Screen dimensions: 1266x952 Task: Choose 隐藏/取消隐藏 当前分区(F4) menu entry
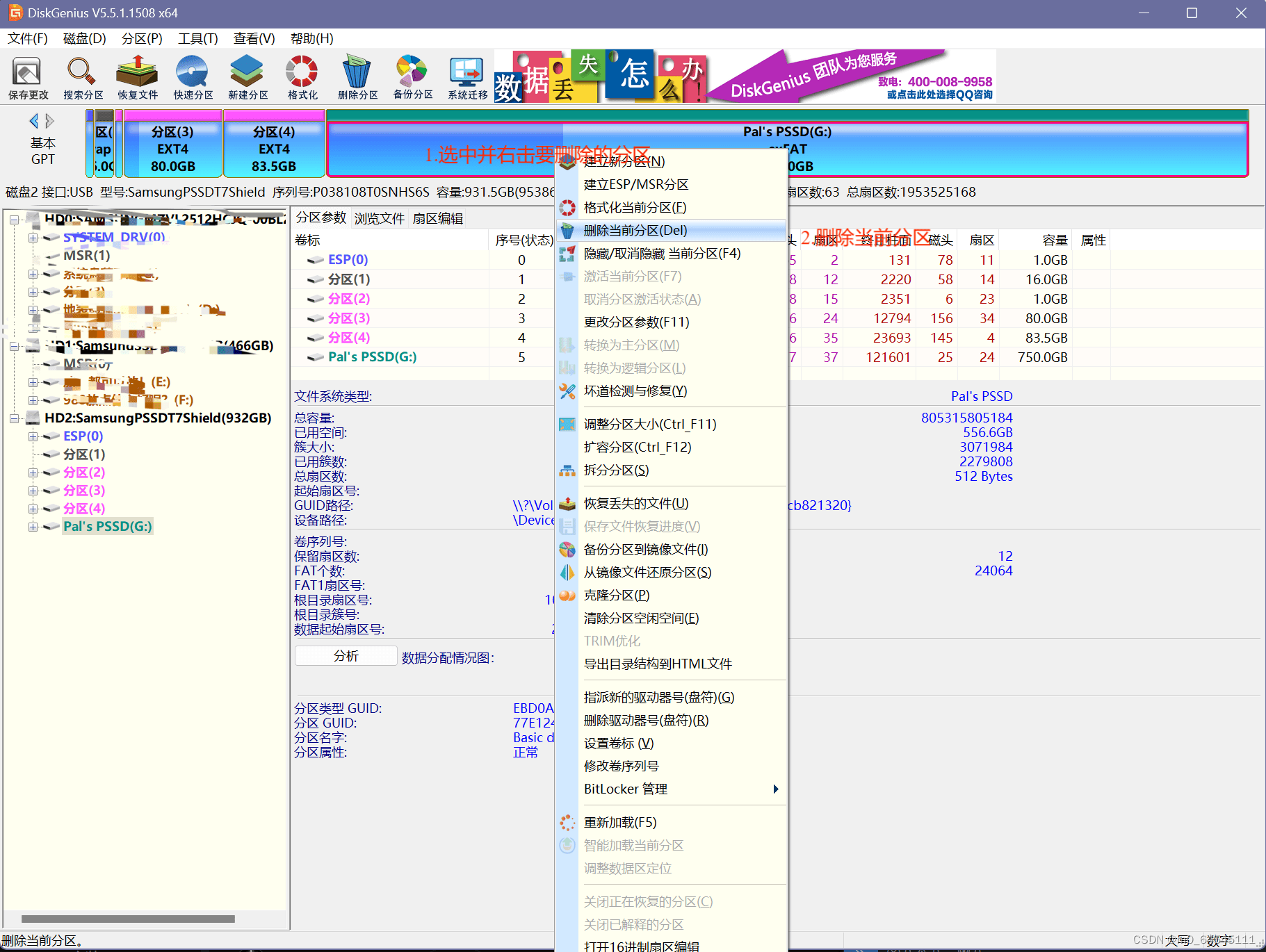coord(672,253)
